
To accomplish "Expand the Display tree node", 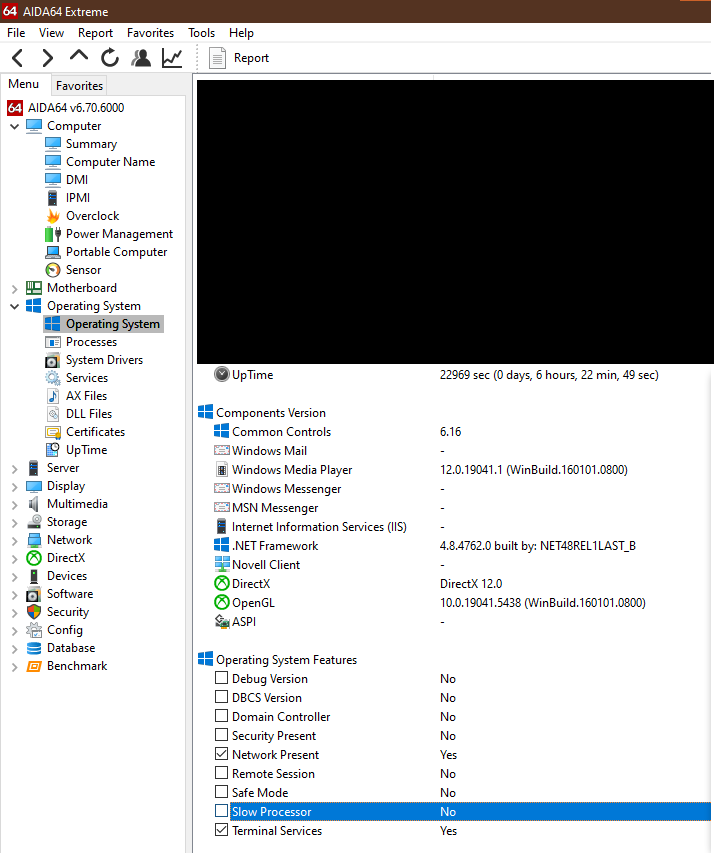I will pyautogui.click(x=15, y=486).
